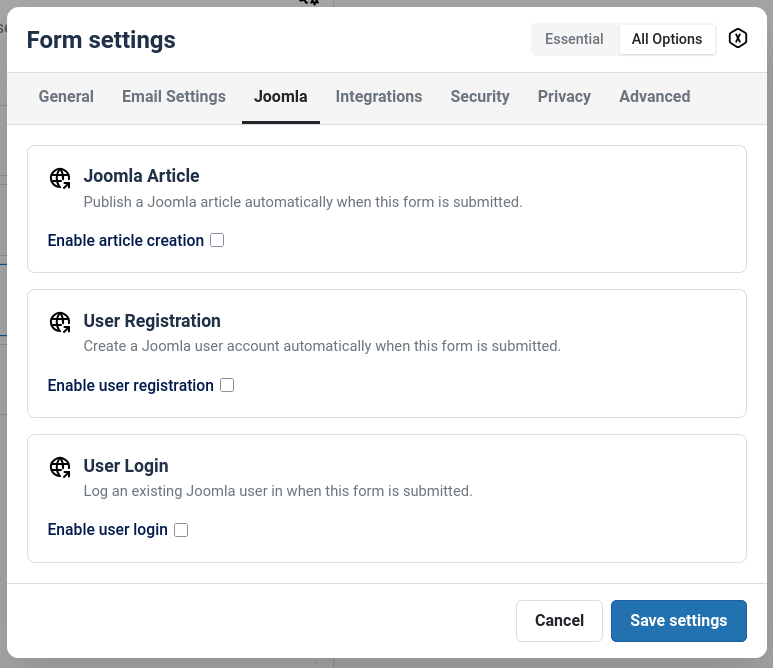Switch view to Essential options
This screenshot has height=668, width=773.
click(574, 39)
